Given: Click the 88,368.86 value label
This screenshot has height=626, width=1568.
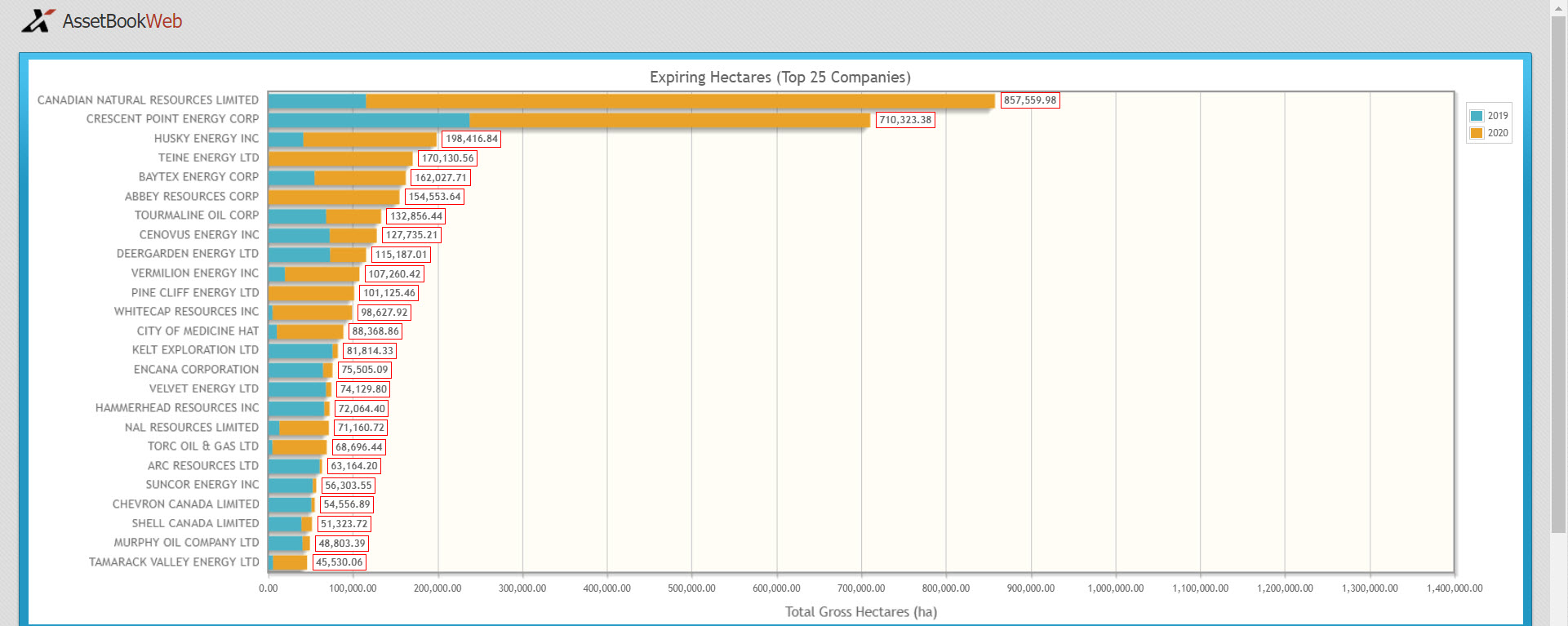Looking at the screenshot, I should [375, 331].
